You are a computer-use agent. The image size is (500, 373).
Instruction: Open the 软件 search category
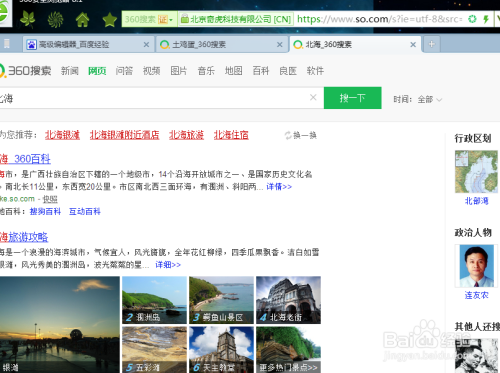click(x=315, y=71)
